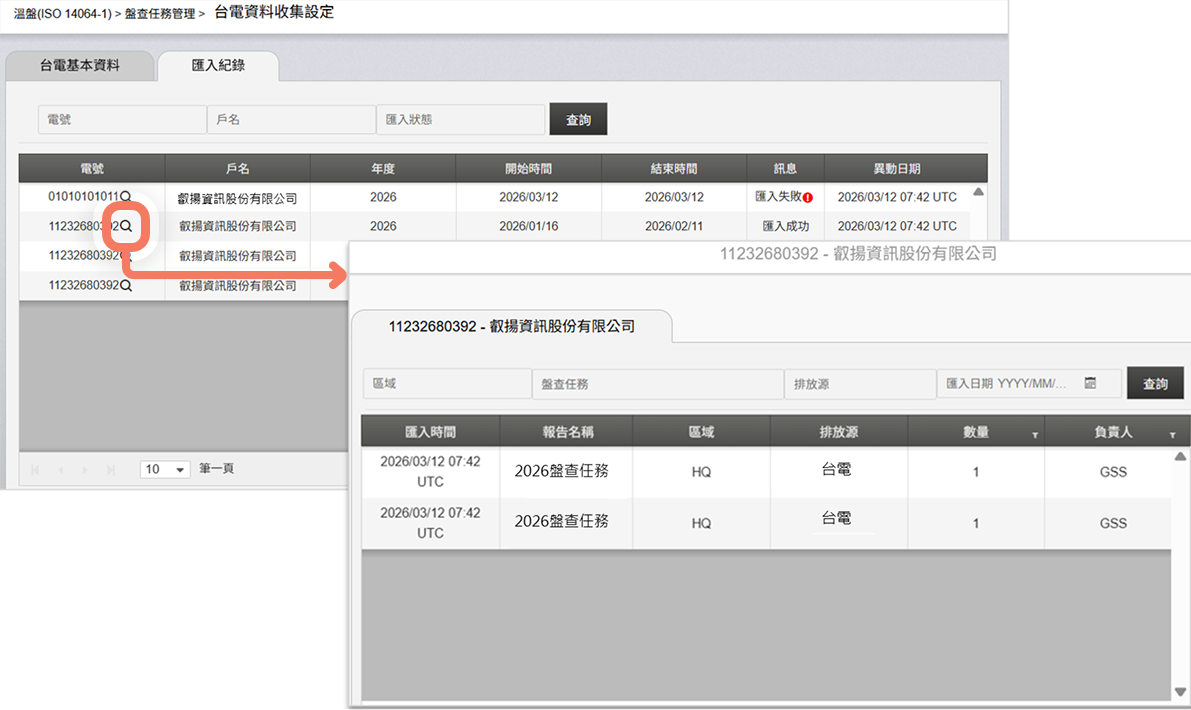This screenshot has height=710, width=1191.
Task: Click the magnifier icon beside 01010101011
Action: click(125, 197)
